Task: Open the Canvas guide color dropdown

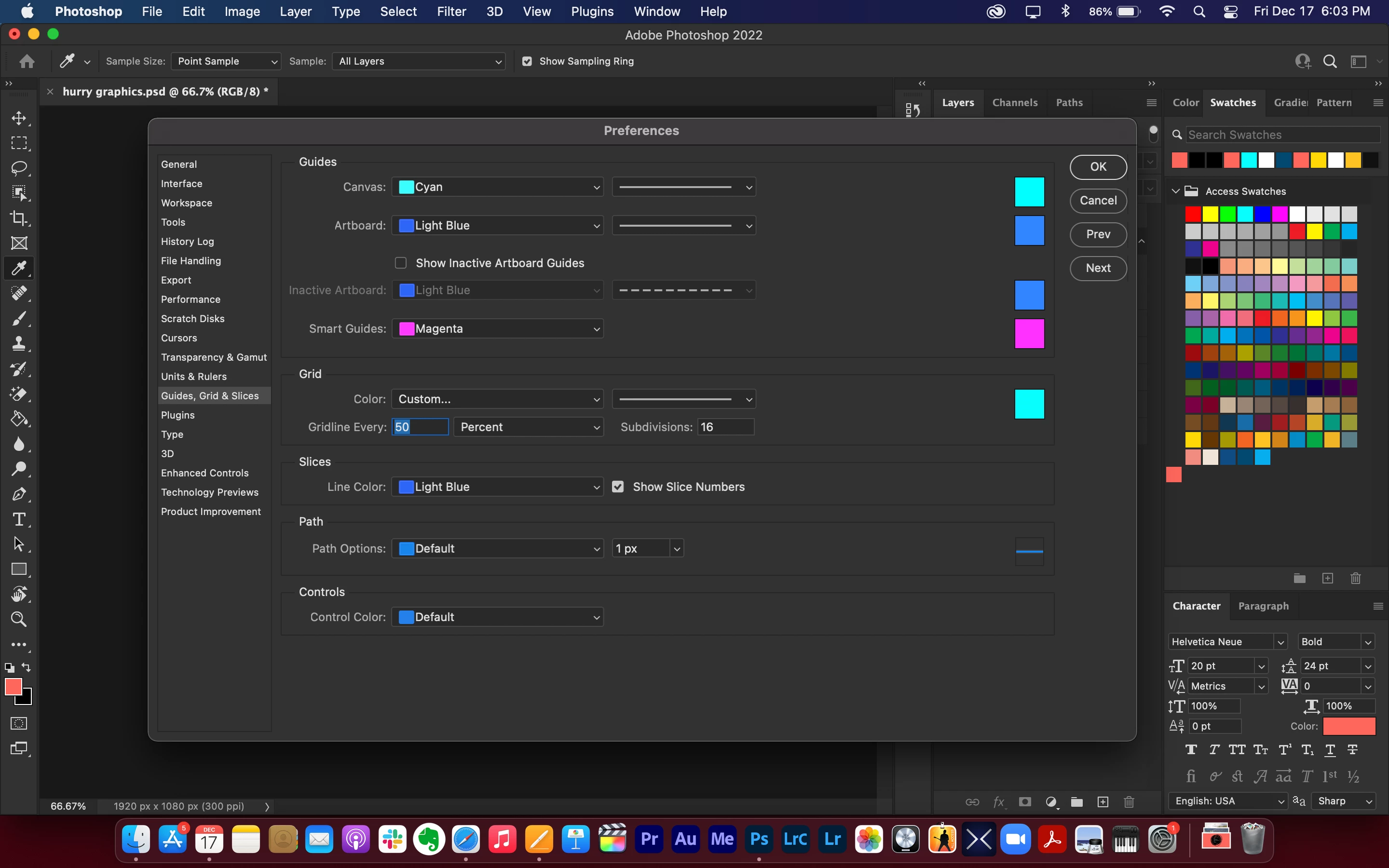Action: coord(497,187)
